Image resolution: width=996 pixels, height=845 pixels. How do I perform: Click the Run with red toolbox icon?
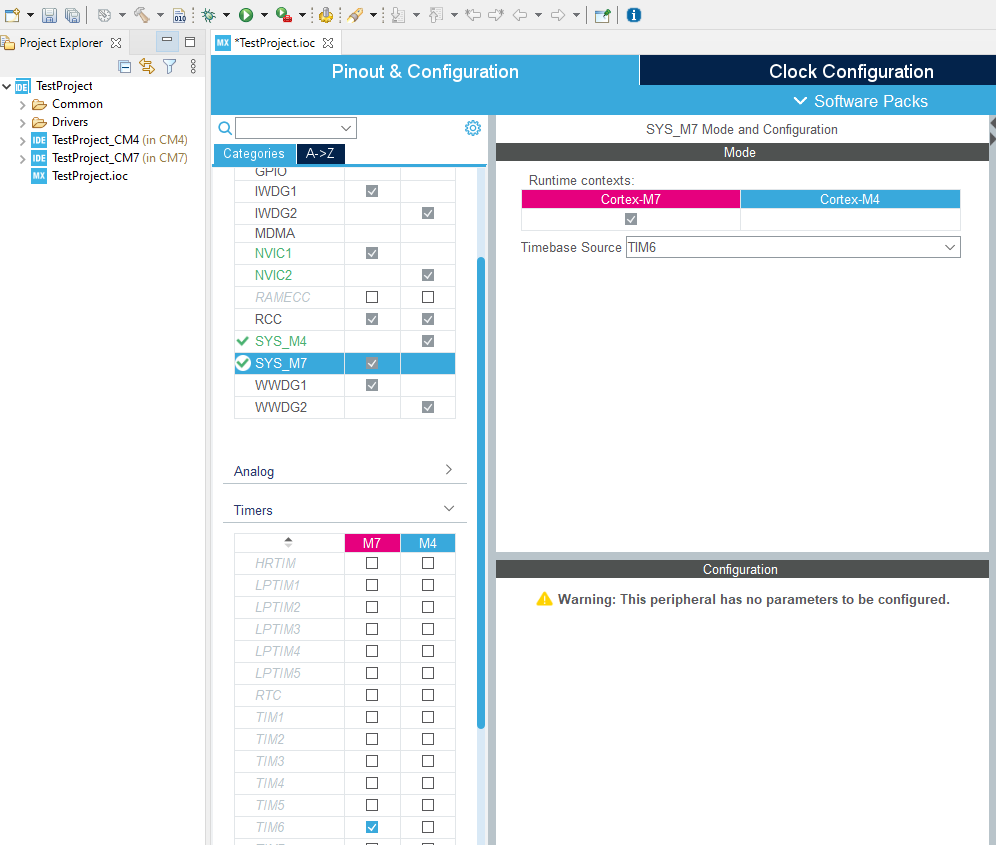tap(284, 15)
